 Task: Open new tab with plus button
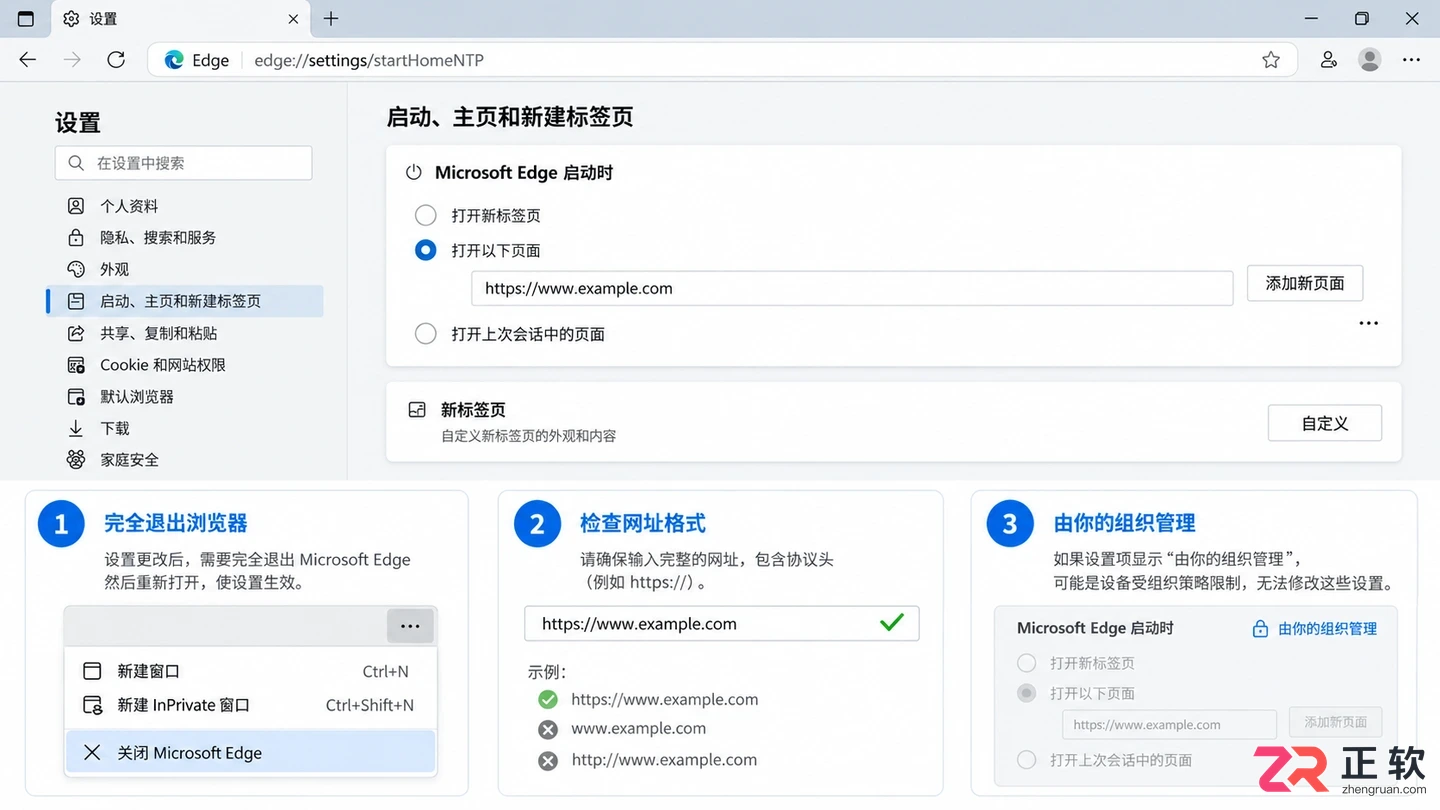pyautogui.click(x=331, y=19)
